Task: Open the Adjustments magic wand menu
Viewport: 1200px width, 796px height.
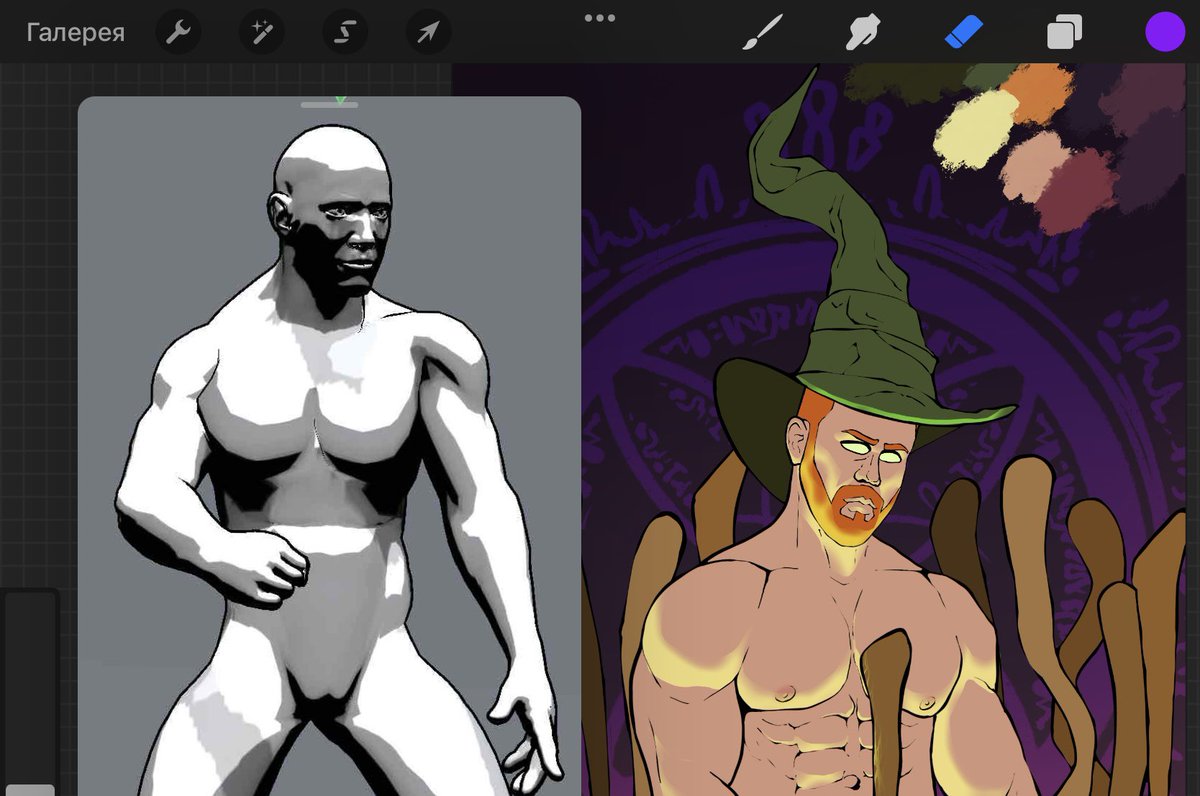Action: click(261, 33)
